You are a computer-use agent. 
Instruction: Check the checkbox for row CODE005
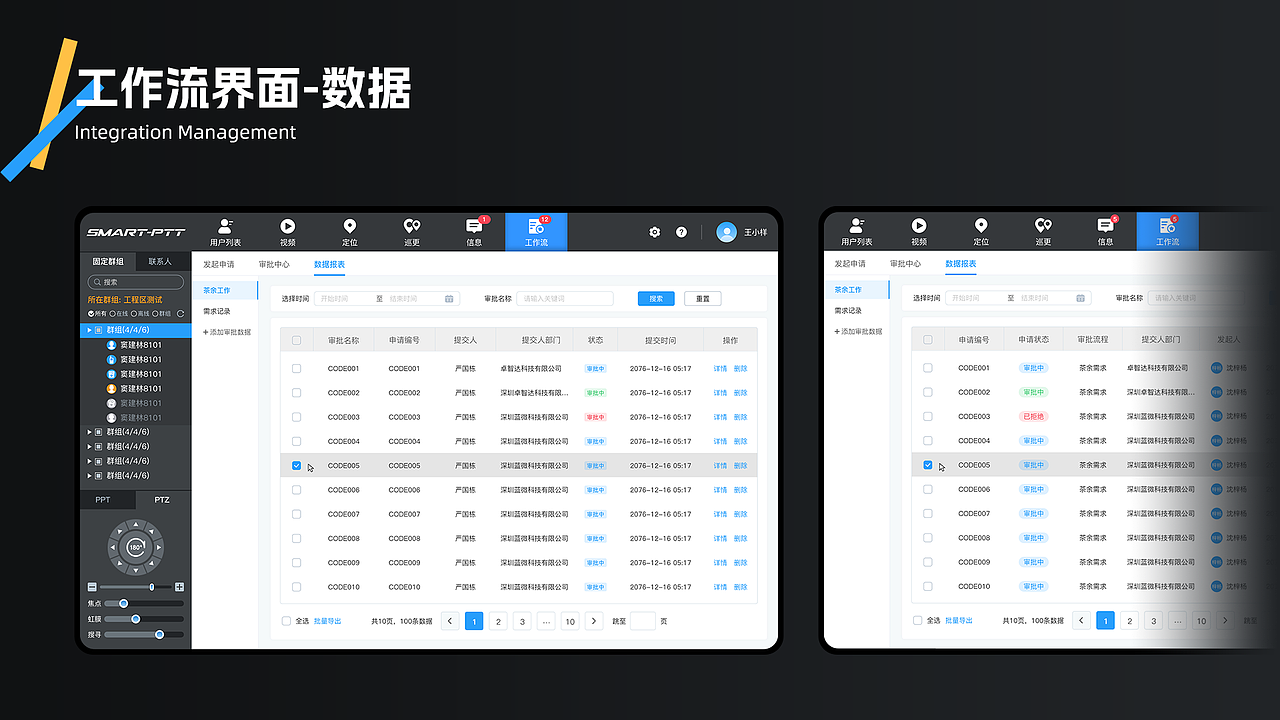tap(296, 465)
